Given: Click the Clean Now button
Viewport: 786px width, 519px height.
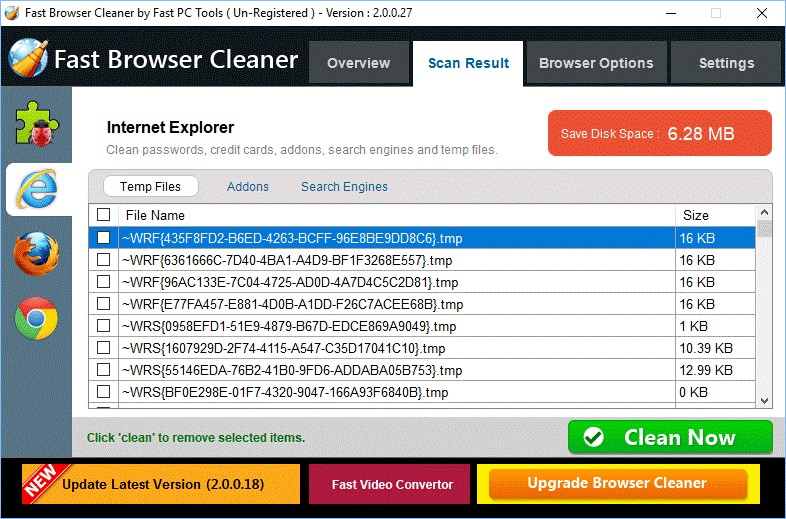Looking at the screenshot, I should click(670, 437).
